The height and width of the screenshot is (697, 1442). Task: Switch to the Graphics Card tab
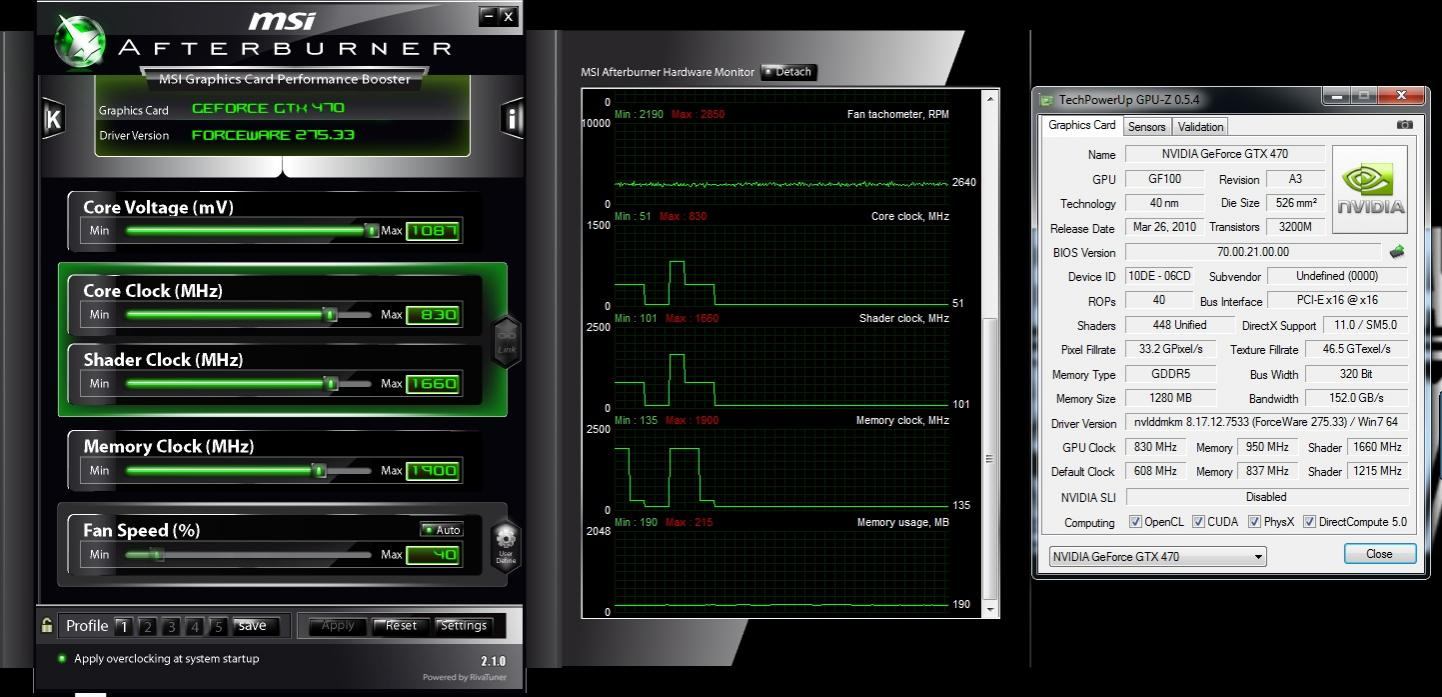[1081, 126]
